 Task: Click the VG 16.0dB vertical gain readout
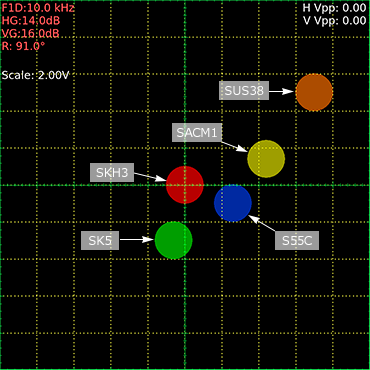[x=31, y=33]
